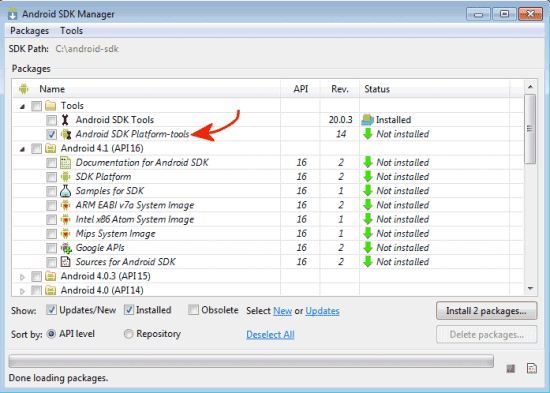Click the Sources for Android SDK icon
550x393 pixels.
[65, 262]
